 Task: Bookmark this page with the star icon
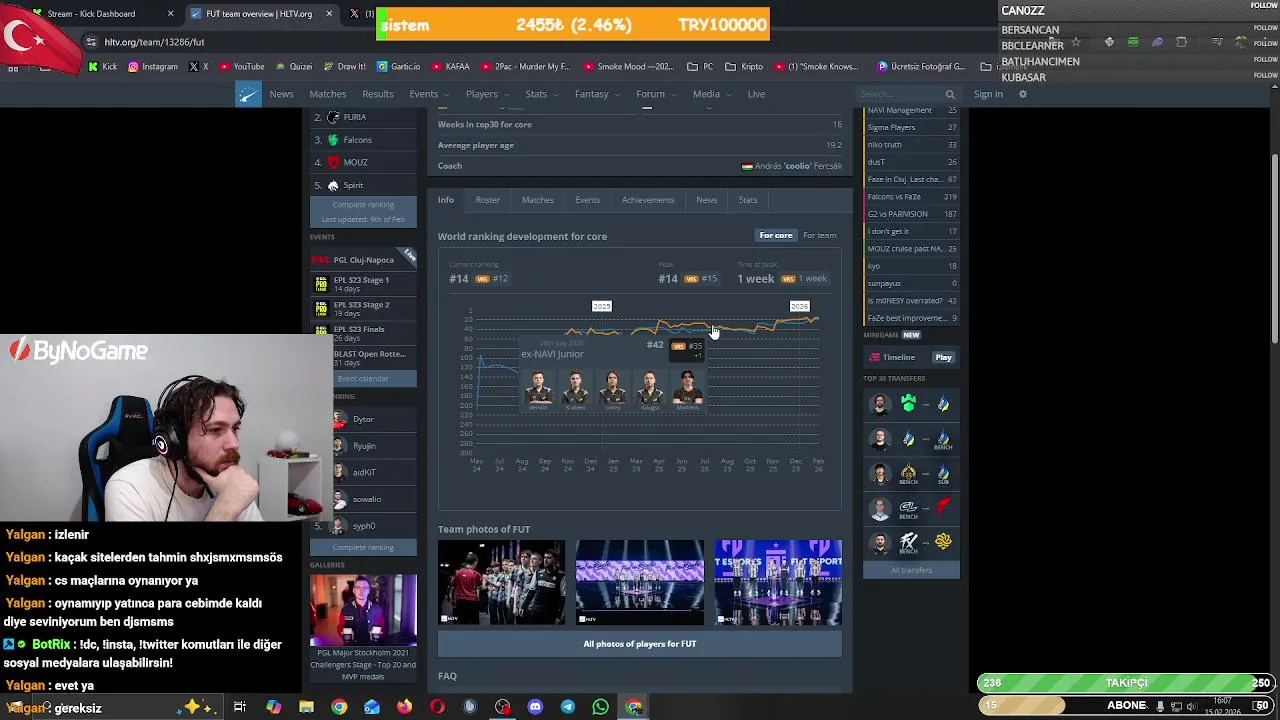pyautogui.click(x=1076, y=42)
